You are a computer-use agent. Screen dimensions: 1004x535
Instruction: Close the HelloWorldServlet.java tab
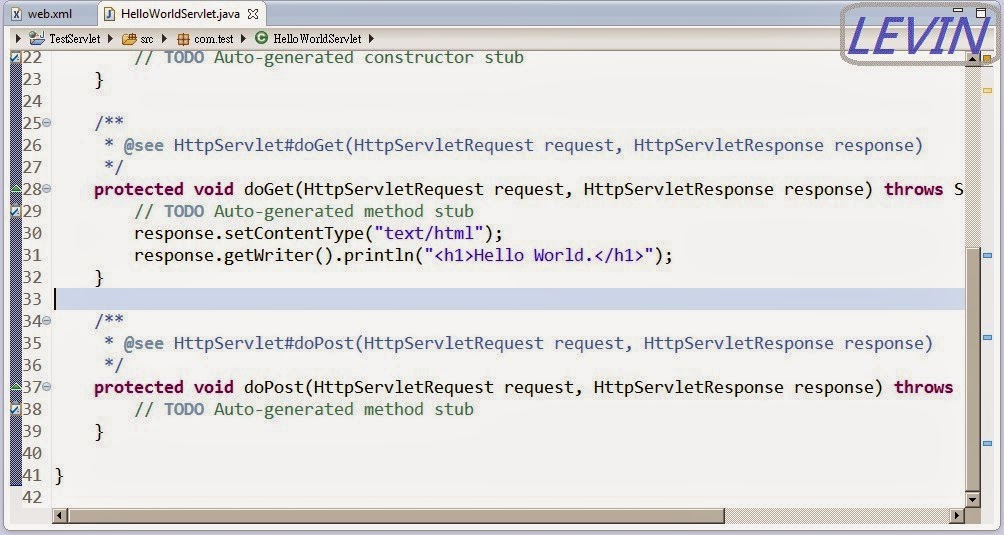click(x=253, y=13)
